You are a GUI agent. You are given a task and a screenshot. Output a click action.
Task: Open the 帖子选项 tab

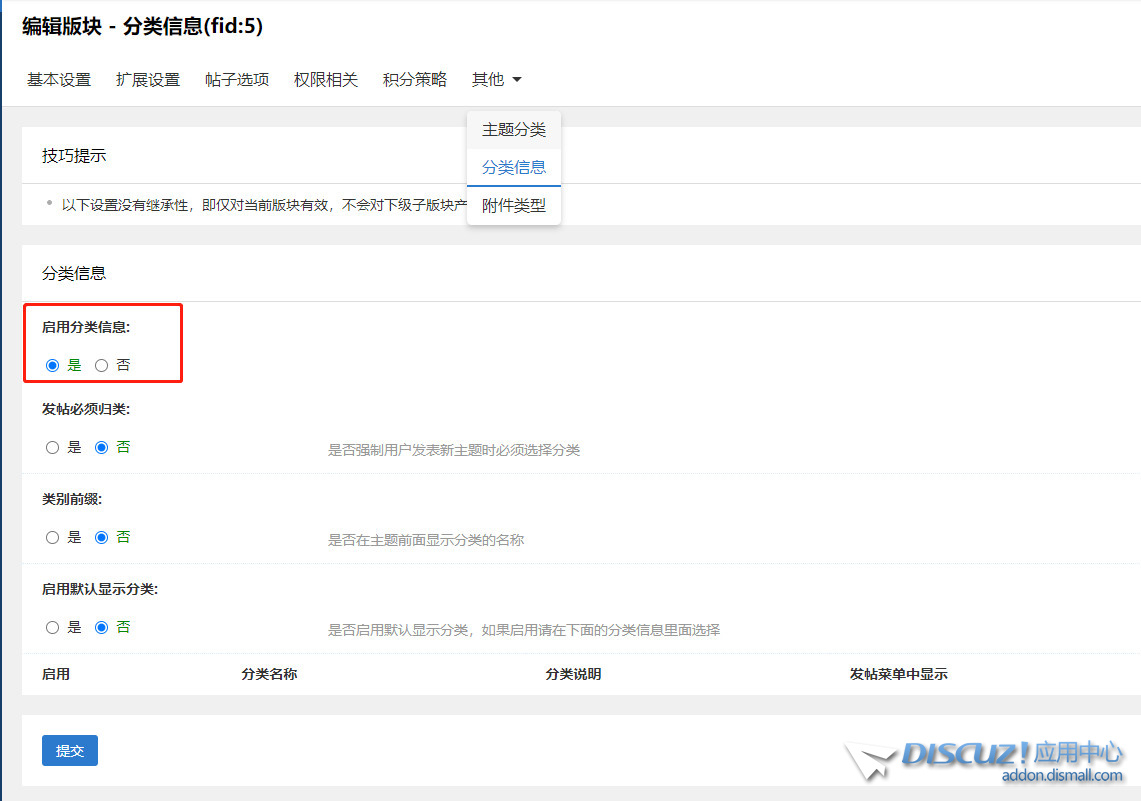(x=236, y=79)
